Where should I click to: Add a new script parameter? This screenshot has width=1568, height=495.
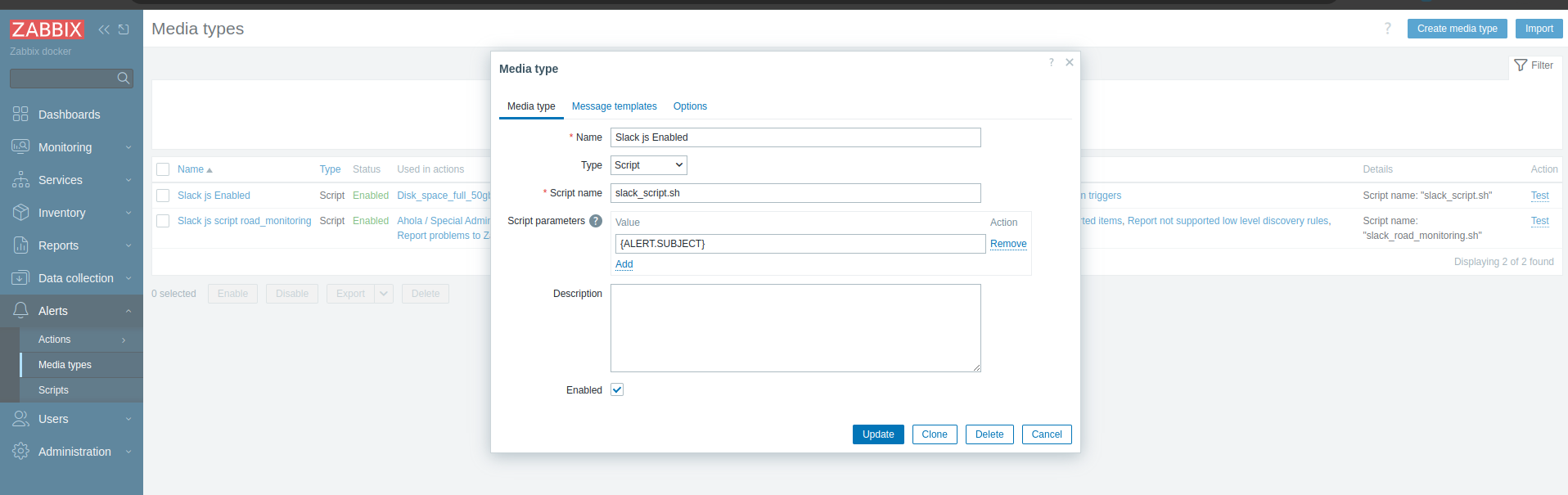(x=624, y=264)
